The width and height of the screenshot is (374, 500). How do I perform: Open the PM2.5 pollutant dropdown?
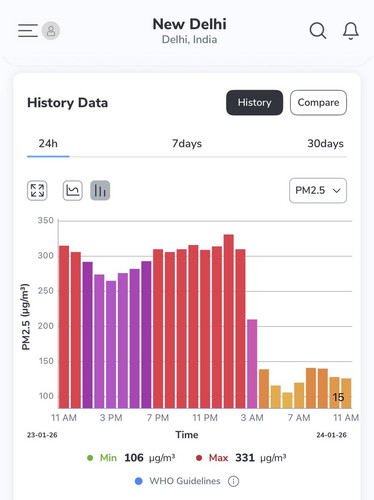318,191
